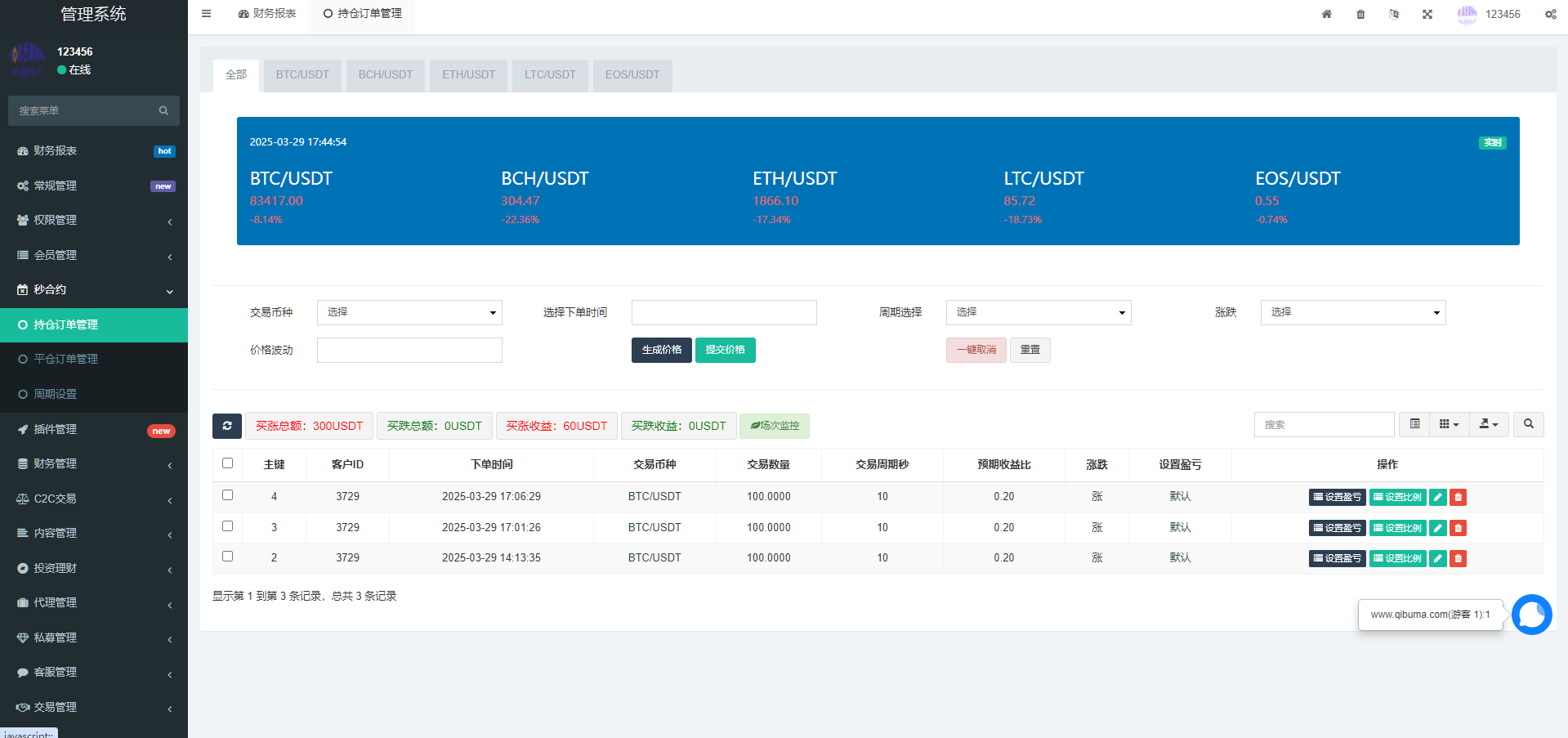Click the refresh button above the table
The image size is (1568, 738).
(x=227, y=426)
